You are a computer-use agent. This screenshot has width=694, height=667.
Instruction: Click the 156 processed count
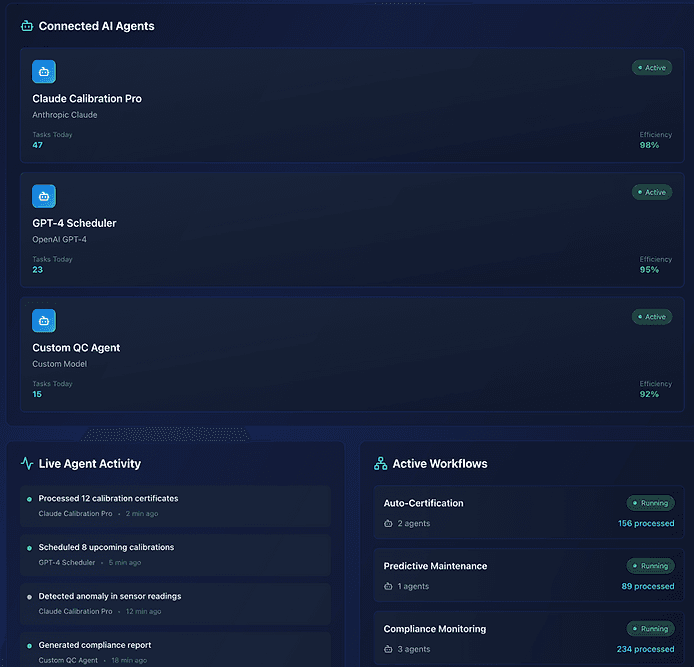point(646,524)
